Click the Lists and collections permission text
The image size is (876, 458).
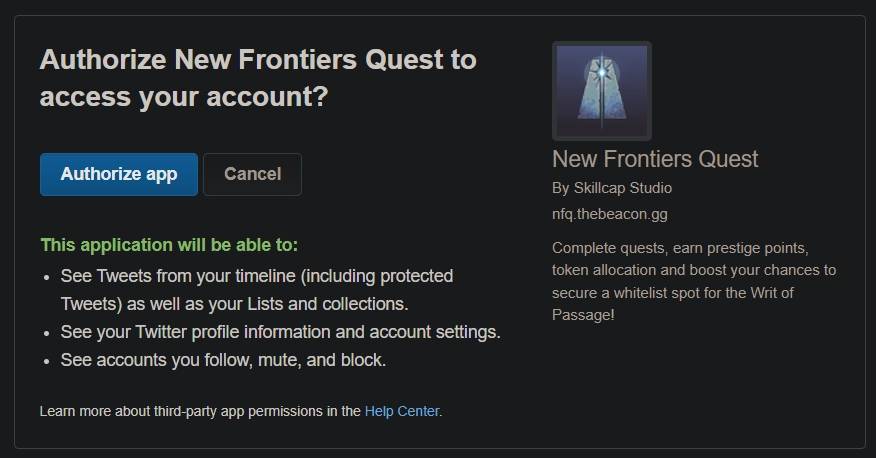coord(327,304)
